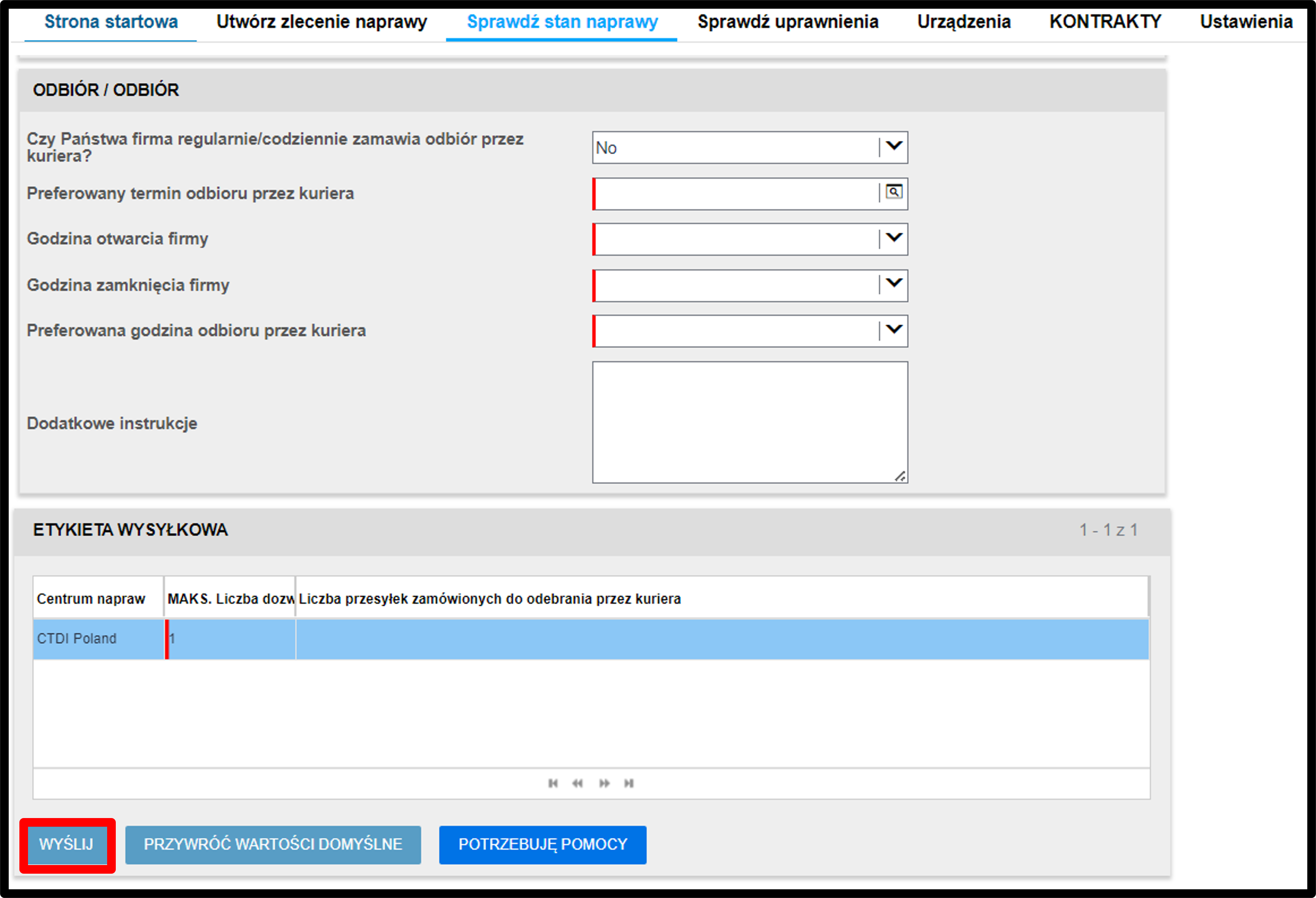Open the KONTRAKTY tab
This screenshot has width=1316, height=898.
click(1105, 22)
